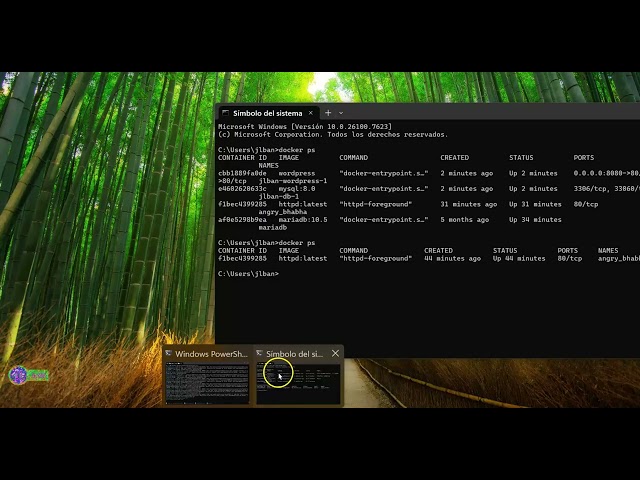640x480 pixels.
Task: Click the mysql:8.0 image entry
Action: tap(296, 188)
